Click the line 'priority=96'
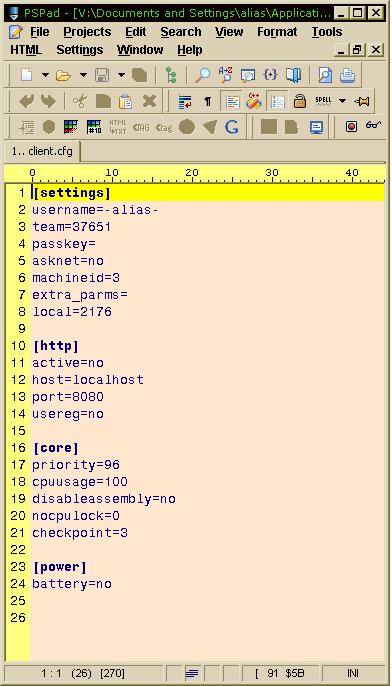 point(76,465)
